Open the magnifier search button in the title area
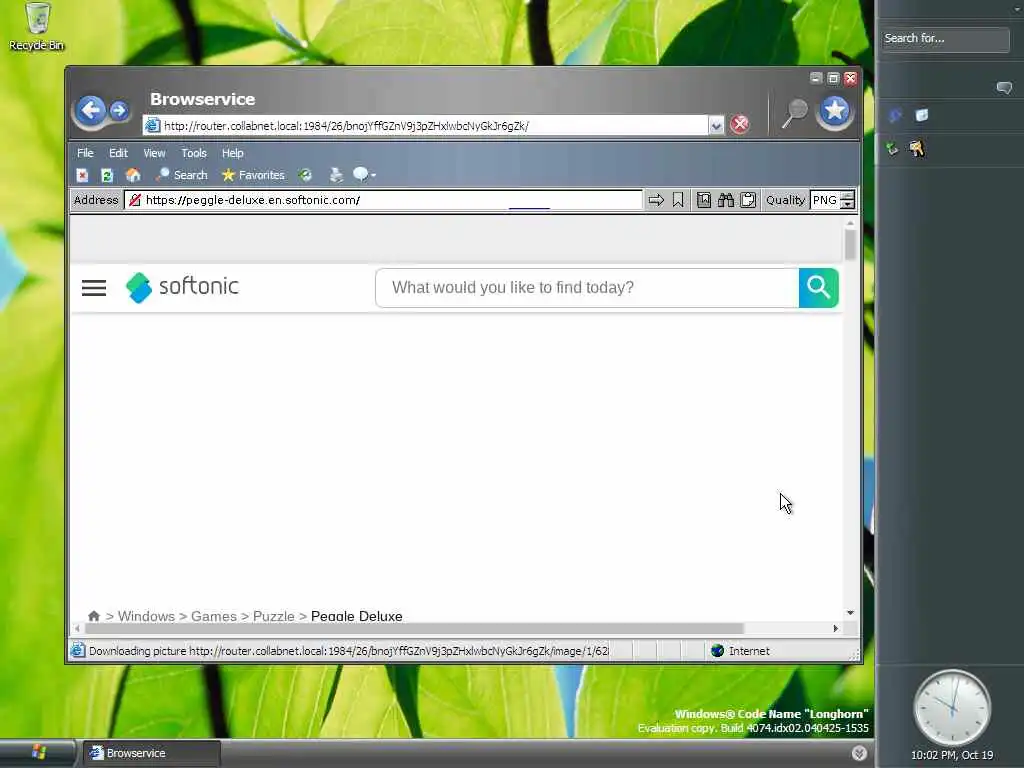This screenshot has height=768, width=1024. (x=794, y=113)
